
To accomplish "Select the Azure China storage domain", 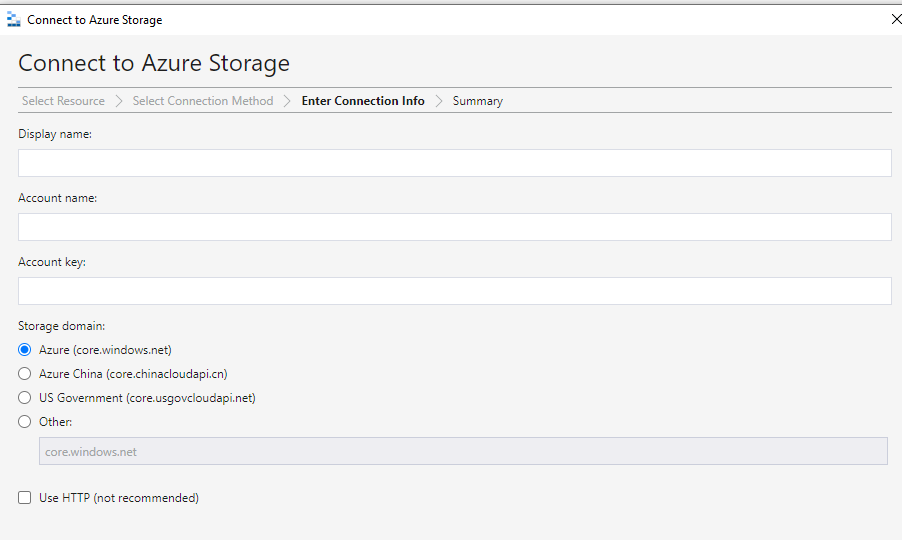I will pyautogui.click(x=24, y=374).
